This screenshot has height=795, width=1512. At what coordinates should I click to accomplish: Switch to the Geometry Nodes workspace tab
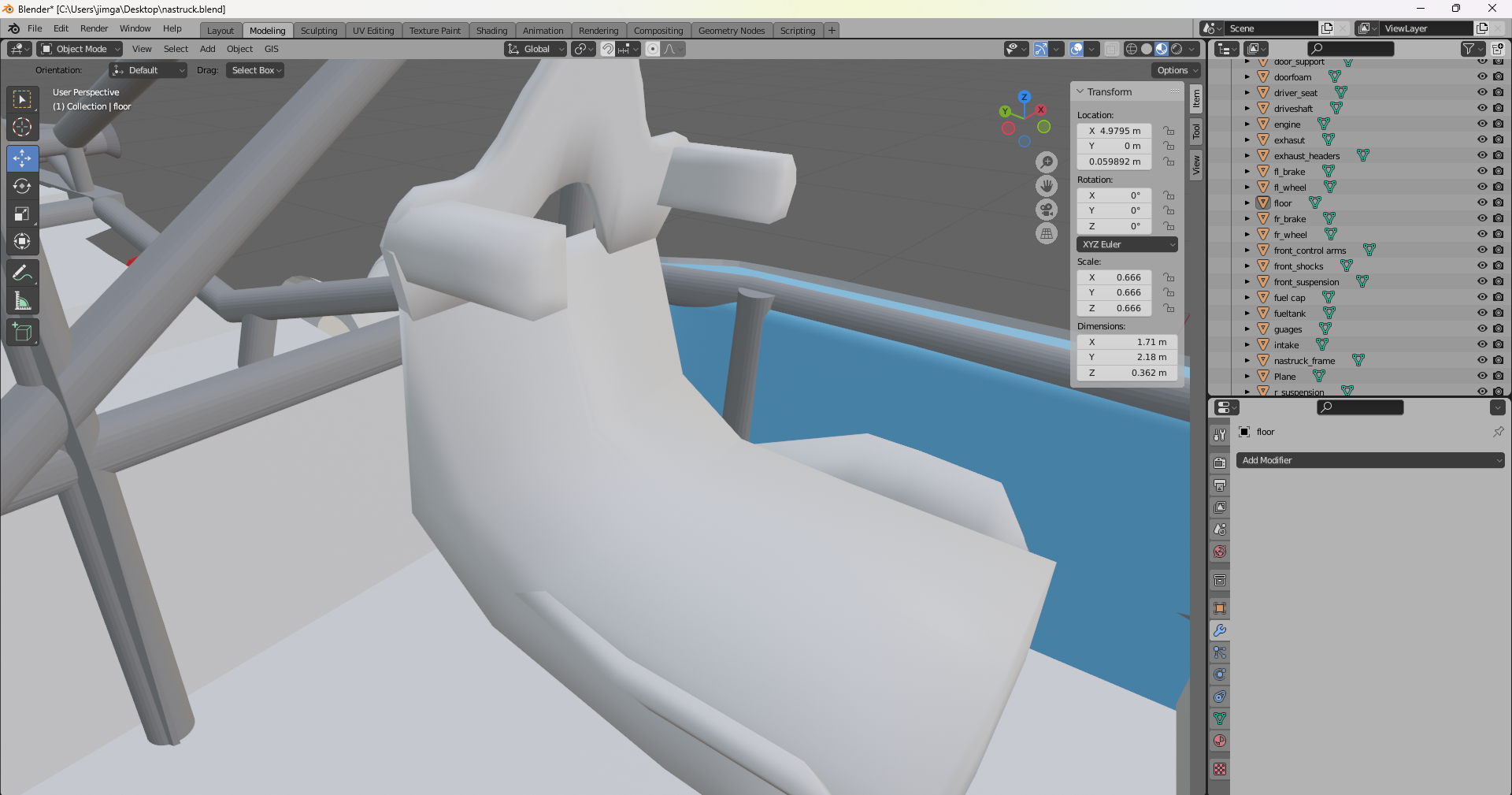(732, 31)
